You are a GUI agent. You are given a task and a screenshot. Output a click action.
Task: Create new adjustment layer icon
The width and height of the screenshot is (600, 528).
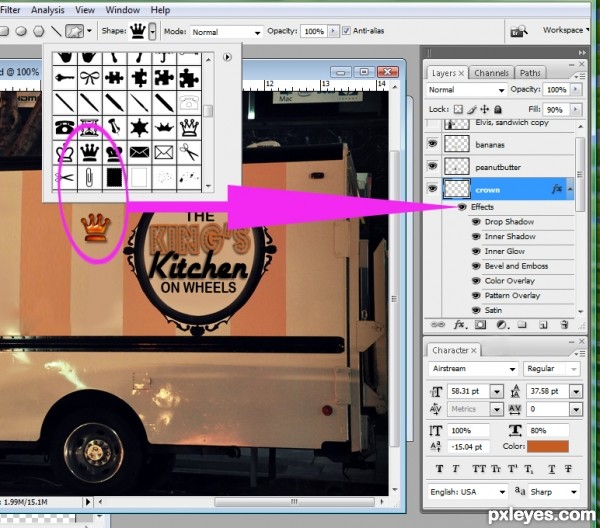pyautogui.click(x=502, y=325)
